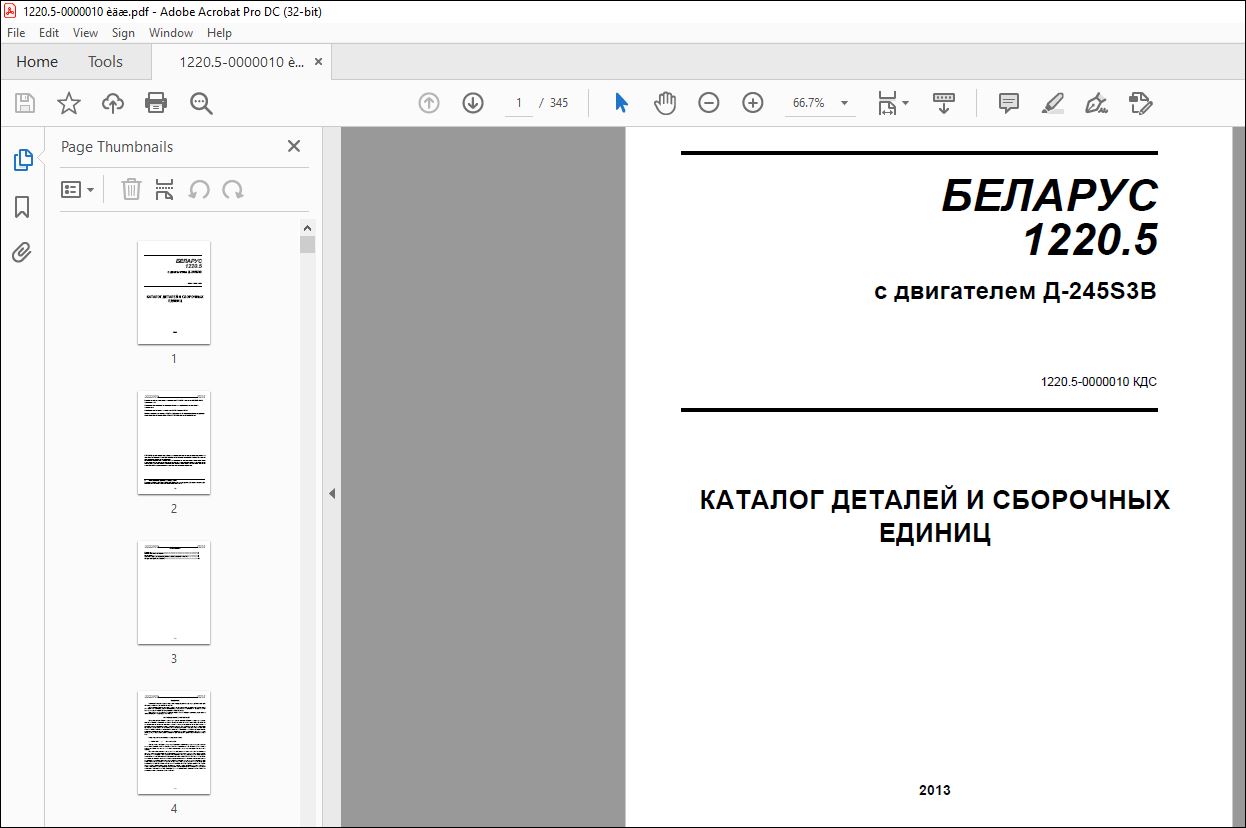Delete selected page with trash icon

pyautogui.click(x=131, y=189)
